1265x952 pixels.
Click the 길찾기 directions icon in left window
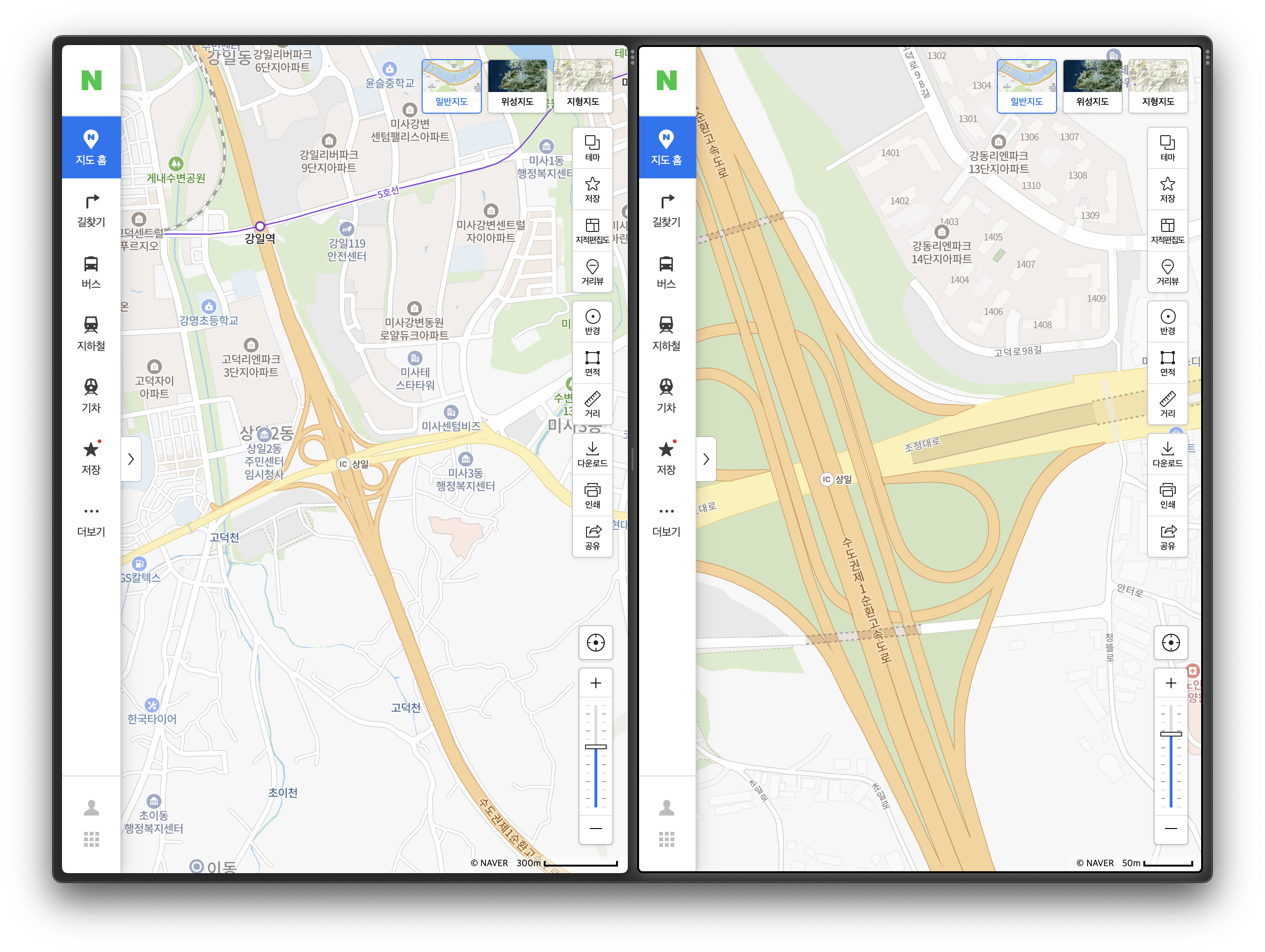click(91, 209)
